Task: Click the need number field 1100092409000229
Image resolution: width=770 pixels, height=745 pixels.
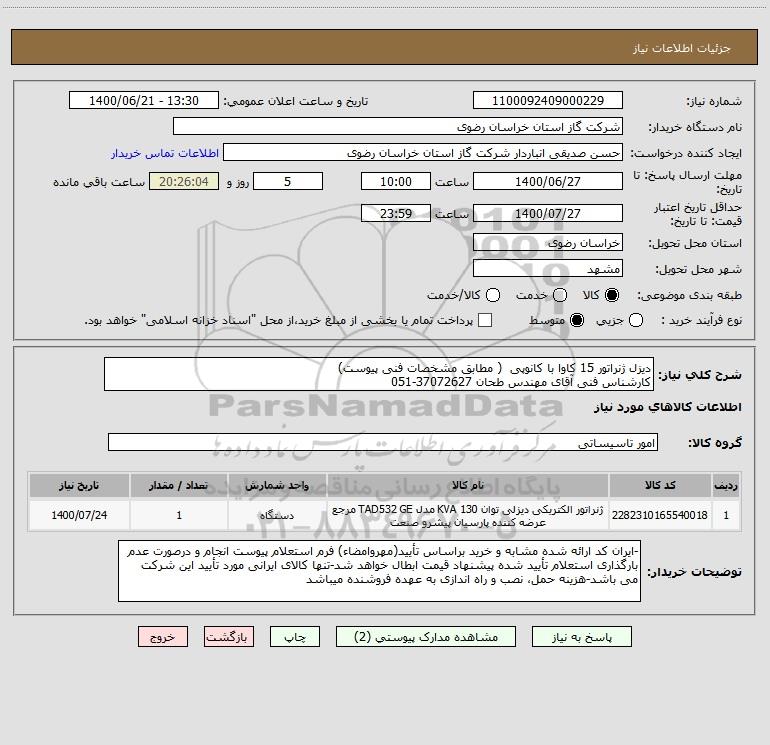Action: pyautogui.click(x=548, y=101)
